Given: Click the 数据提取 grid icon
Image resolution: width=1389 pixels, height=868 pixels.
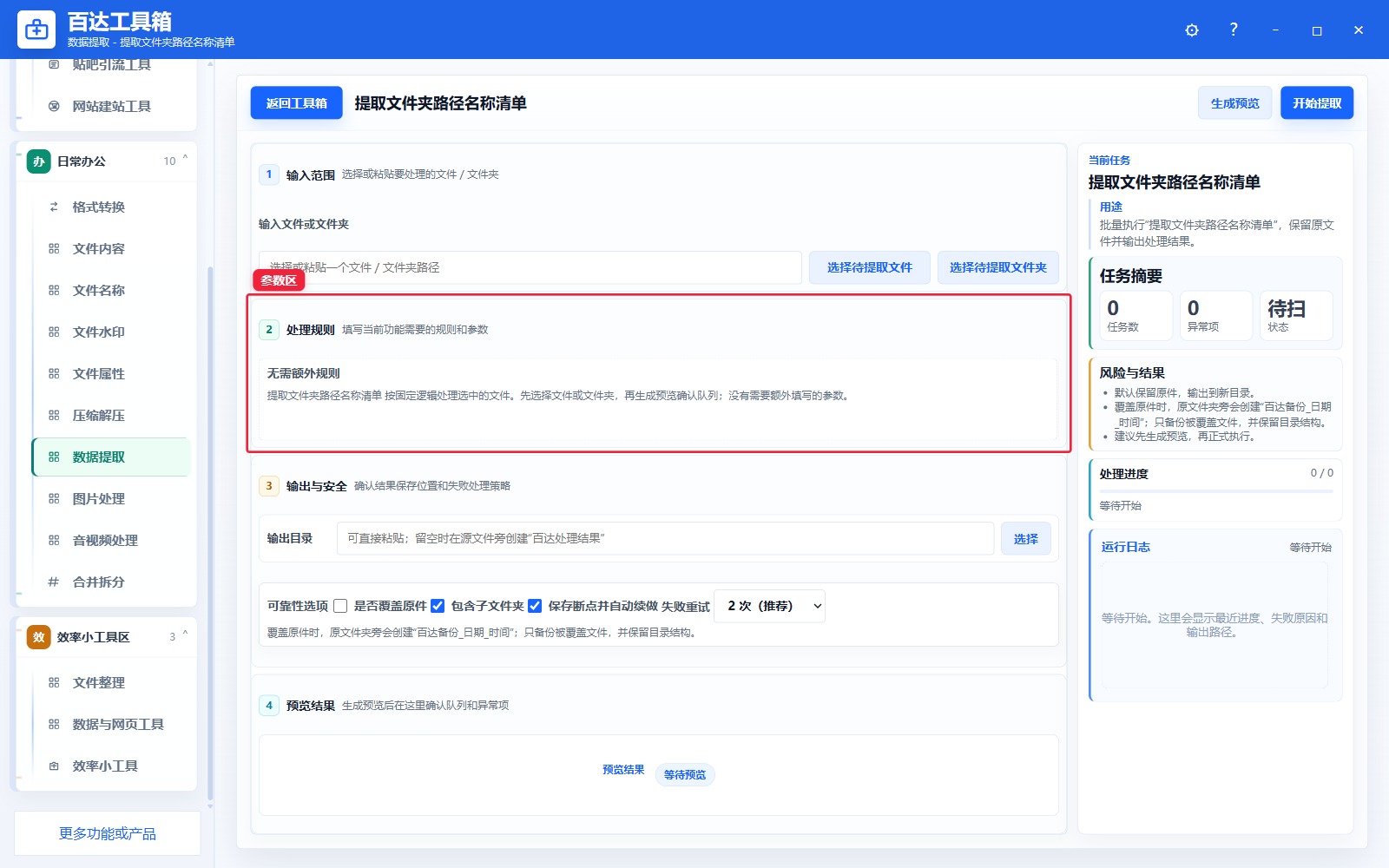Looking at the screenshot, I should (54, 457).
